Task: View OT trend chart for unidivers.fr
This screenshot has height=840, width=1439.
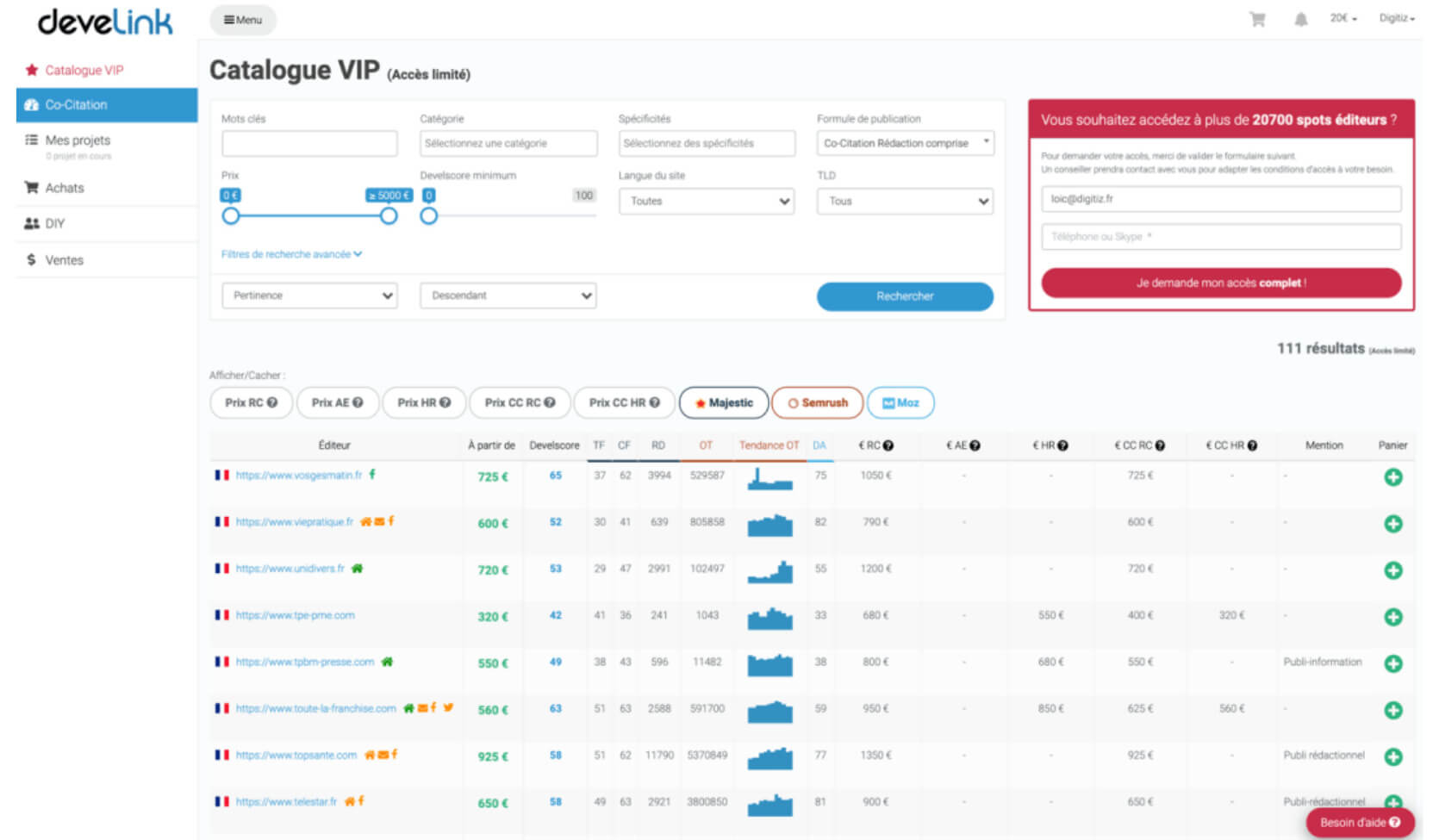Action: [x=769, y=571]
